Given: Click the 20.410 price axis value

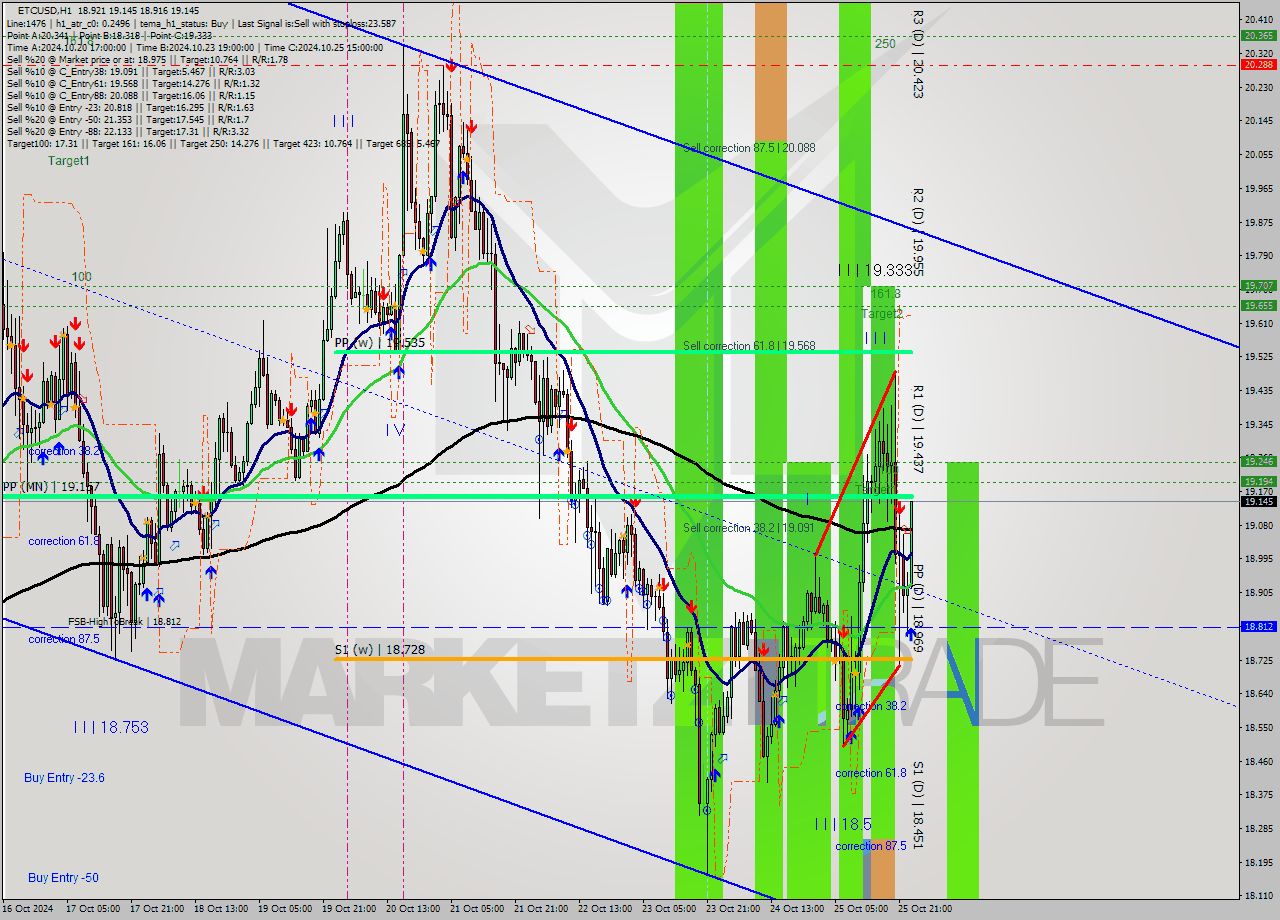Looking at the screenshot, I should point(1258,19).
